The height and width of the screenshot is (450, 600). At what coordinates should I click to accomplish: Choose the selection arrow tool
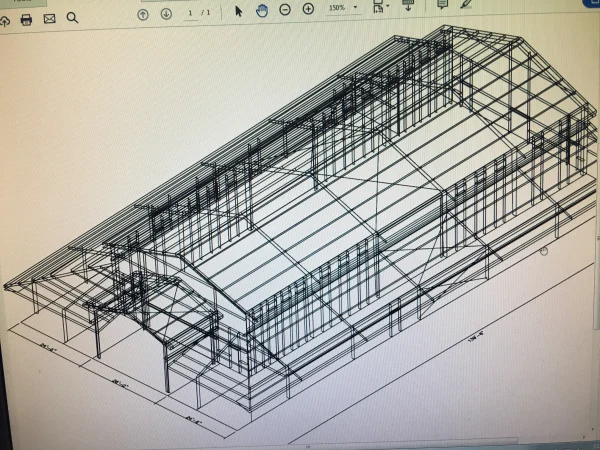[x=238, y=11]
